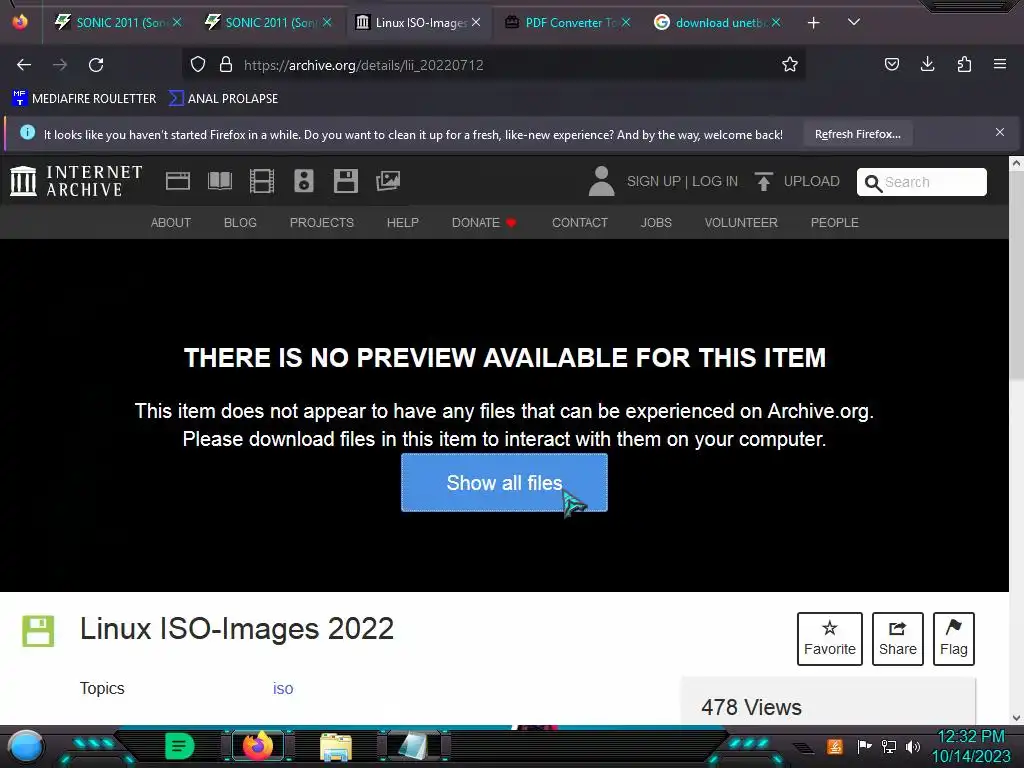Open File Explorer from taskbar
Screen dimensions: 1024x768
coord(336,747)
